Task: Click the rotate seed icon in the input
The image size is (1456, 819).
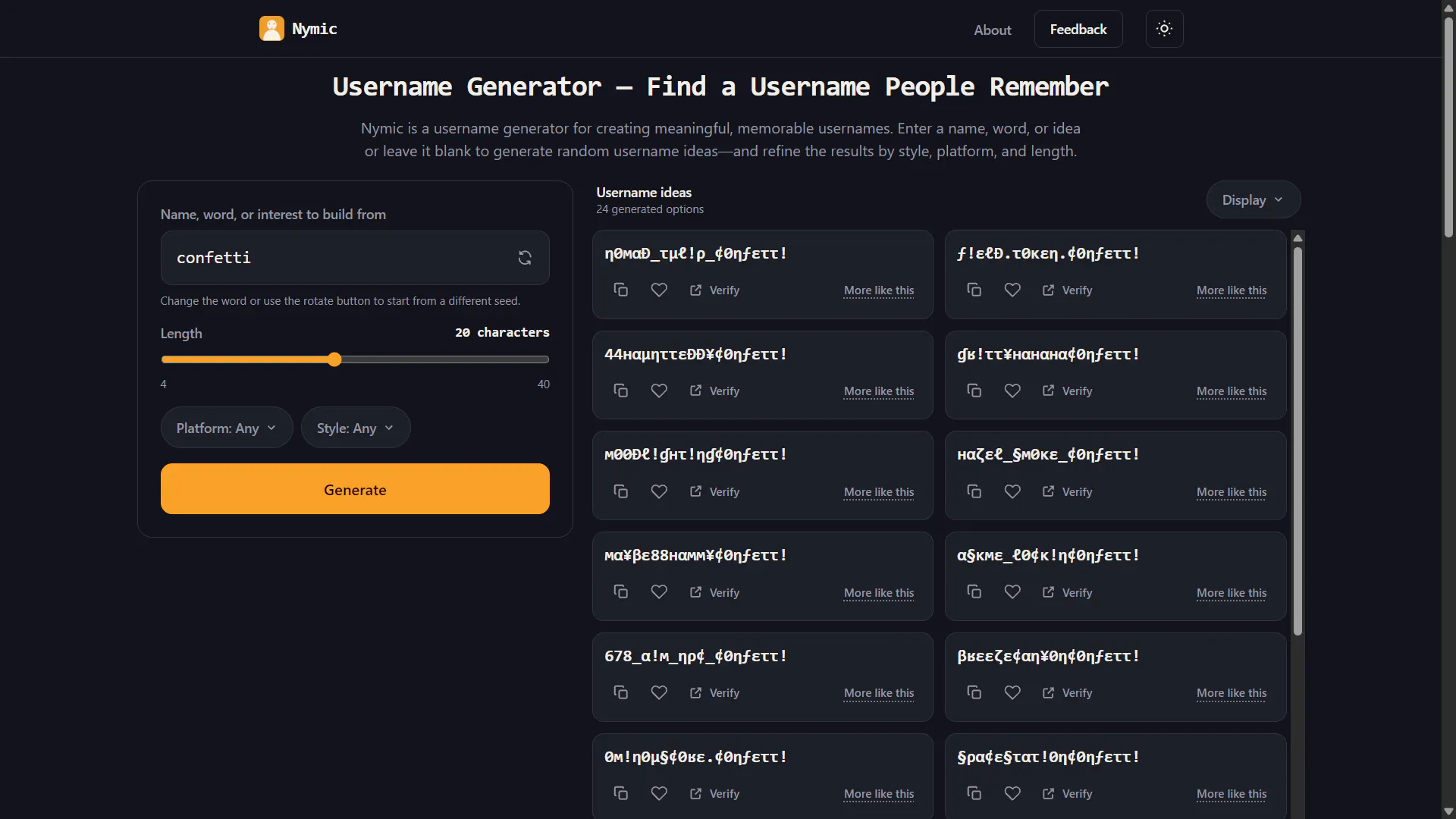Action: click(525, 258)
